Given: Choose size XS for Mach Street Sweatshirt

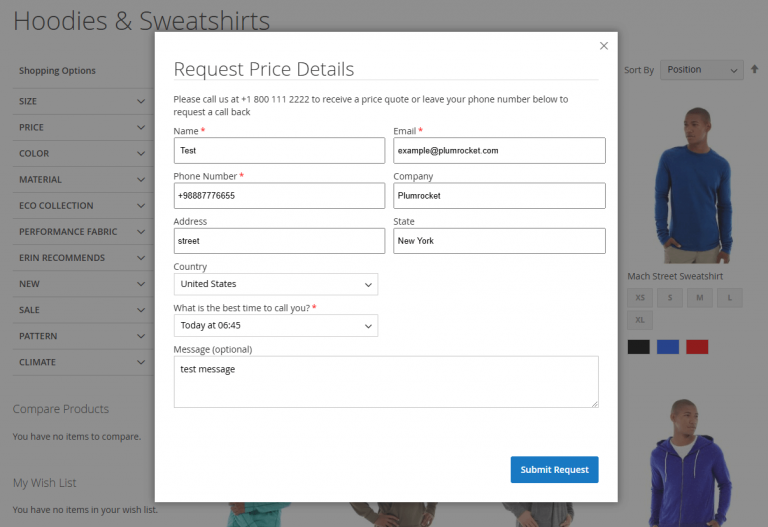Looking at the screenshot, I should [x=639, y=298].
